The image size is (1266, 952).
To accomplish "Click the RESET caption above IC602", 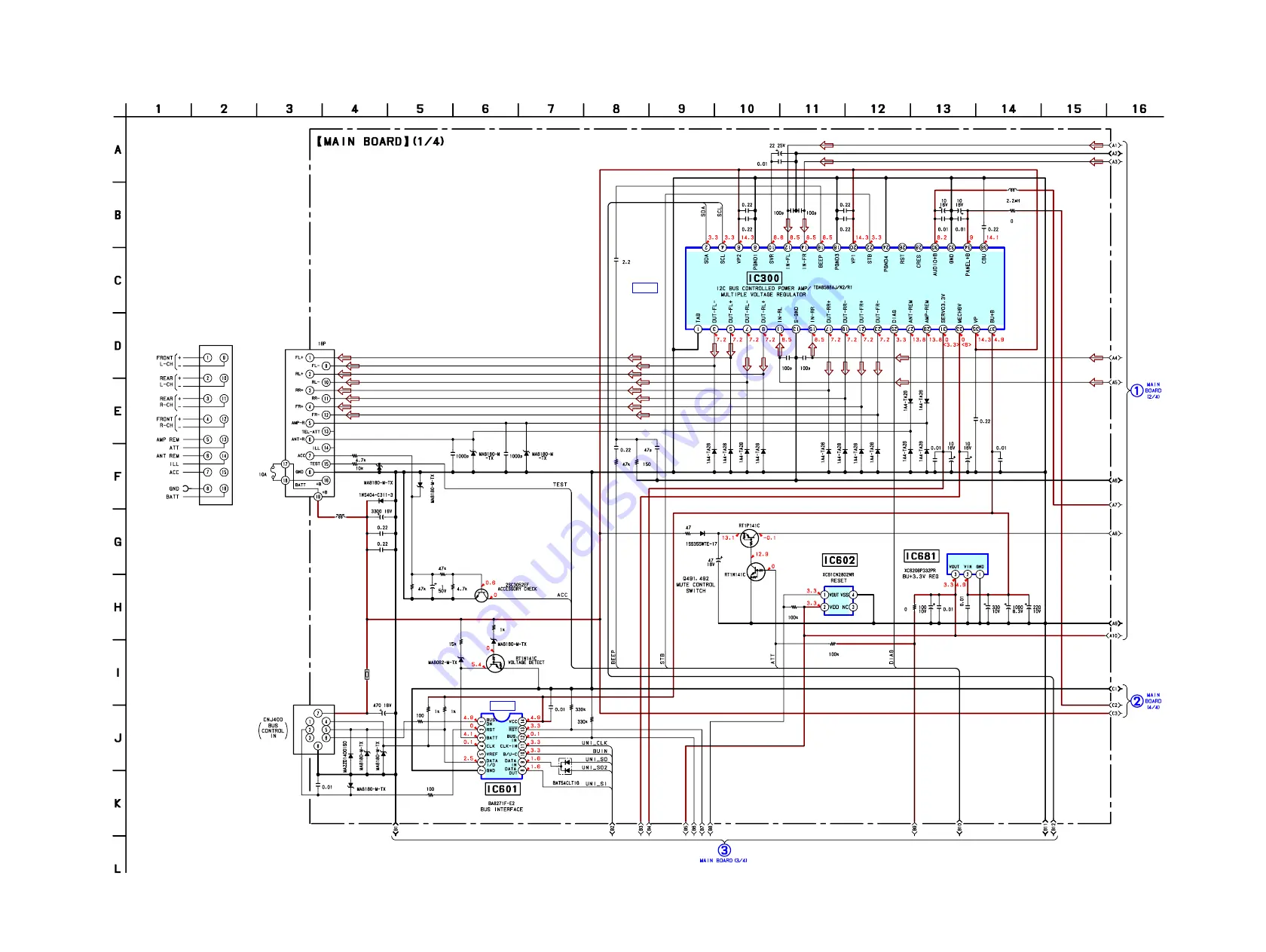I will pyautogui.click(x=839, y=581).
